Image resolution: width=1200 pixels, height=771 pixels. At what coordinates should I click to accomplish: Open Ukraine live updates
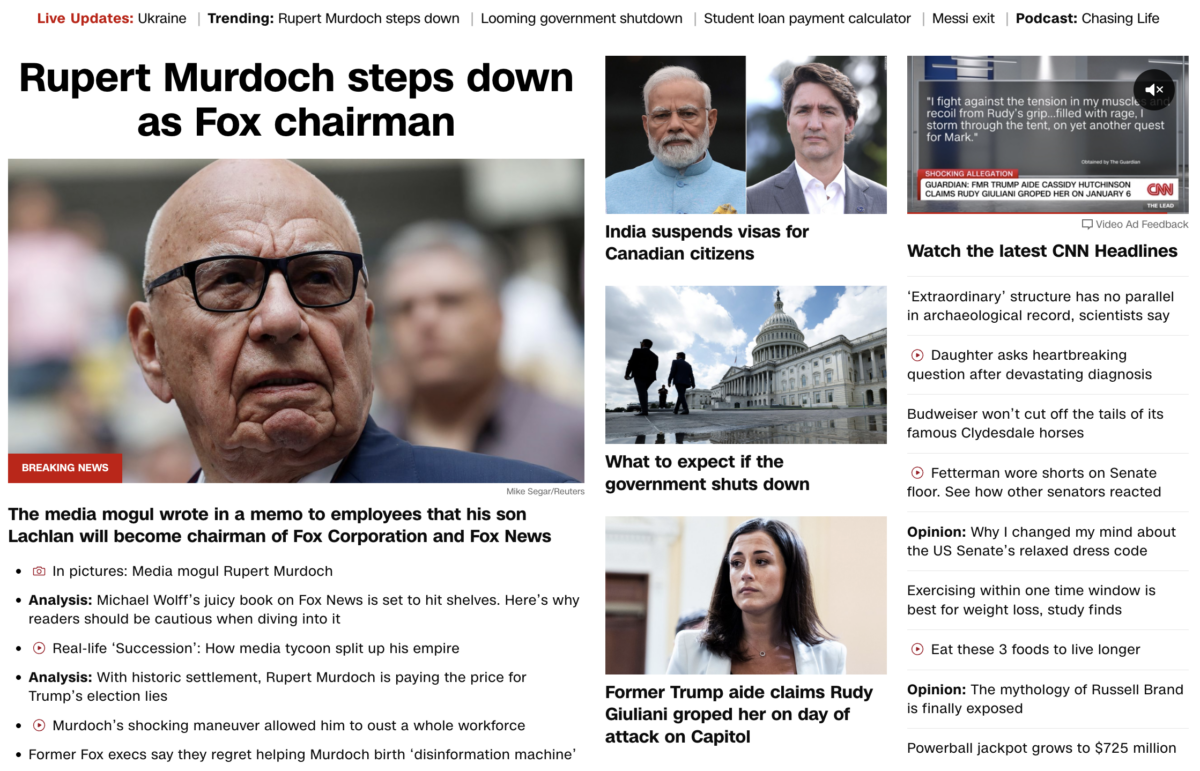tap(160, 18)
